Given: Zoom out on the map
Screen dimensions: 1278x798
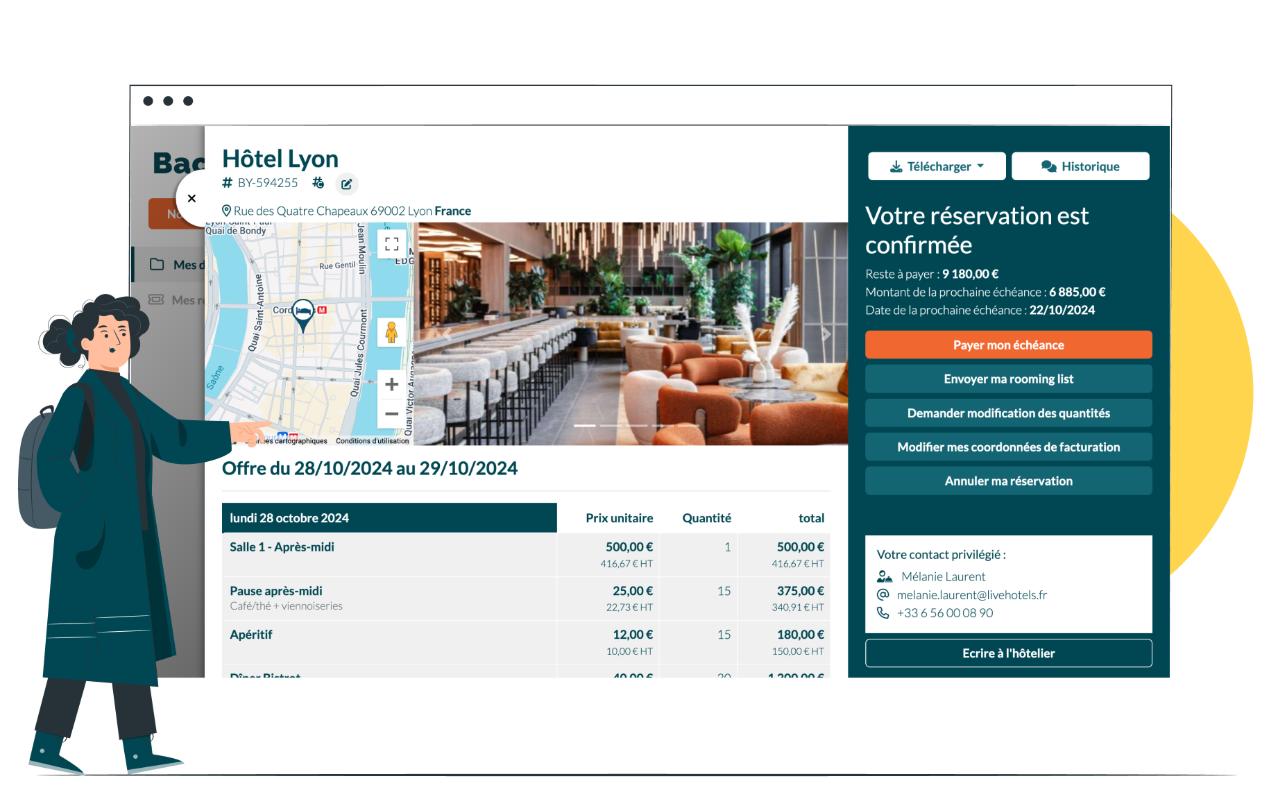Looking at the screenshot, I should point(391,413).
